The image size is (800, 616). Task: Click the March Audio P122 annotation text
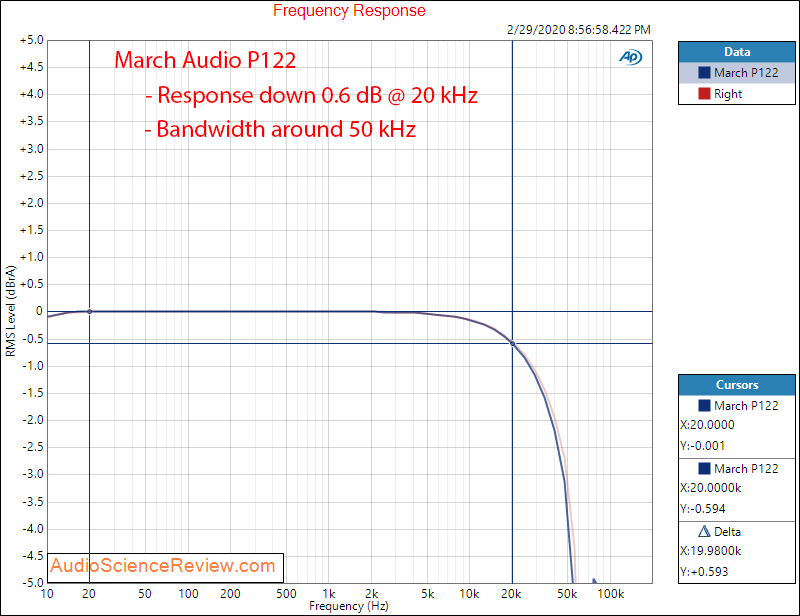click(x=205, y=60)
